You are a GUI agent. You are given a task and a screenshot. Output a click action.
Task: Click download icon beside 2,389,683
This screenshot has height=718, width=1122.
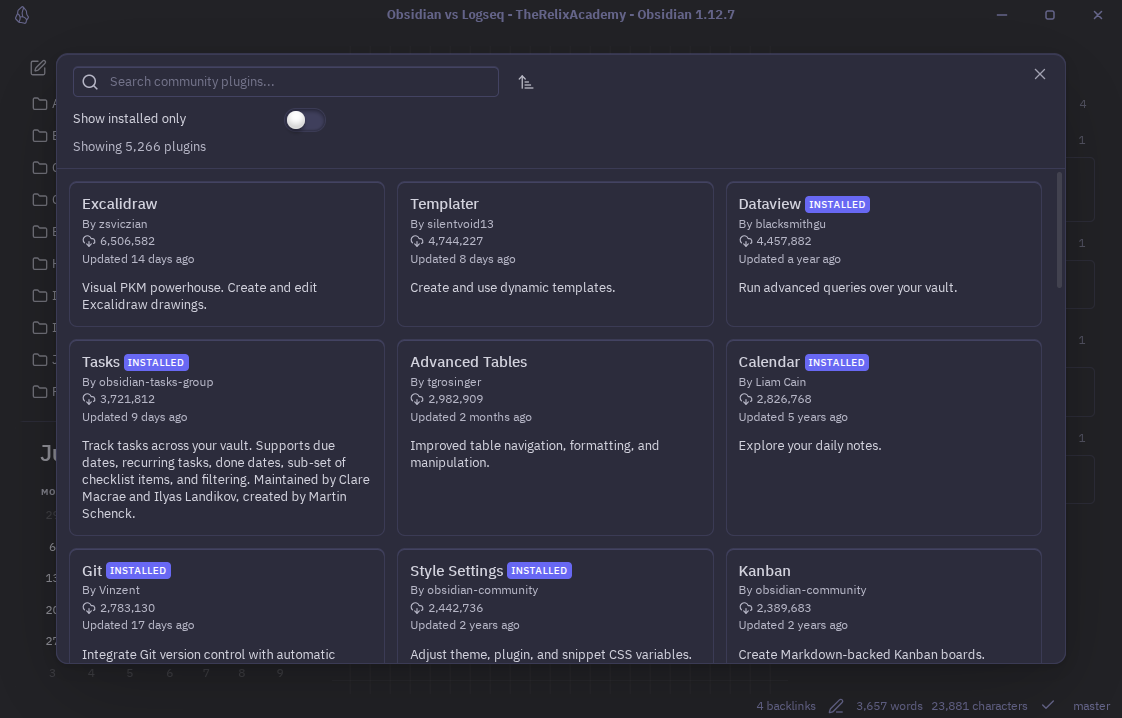coord(746,608)
